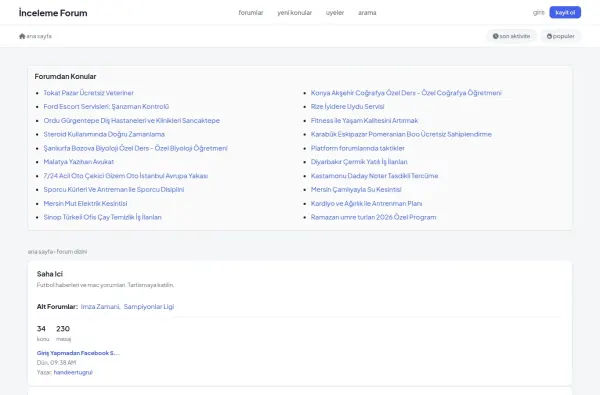Open Karabük Eskipazar Pomeranian Boo topic

coord(401,134)
